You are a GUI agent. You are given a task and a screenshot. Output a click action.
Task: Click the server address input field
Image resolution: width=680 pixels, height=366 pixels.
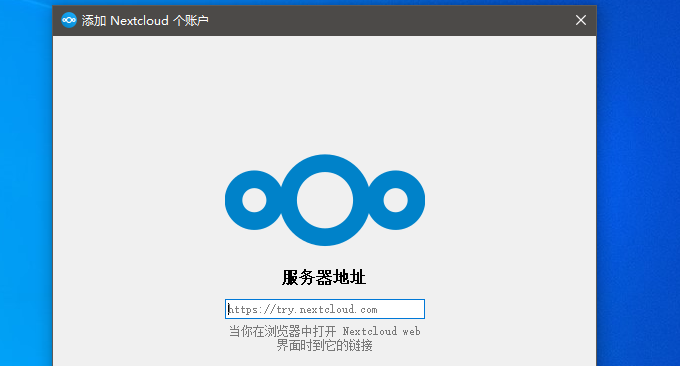(324, 309)
